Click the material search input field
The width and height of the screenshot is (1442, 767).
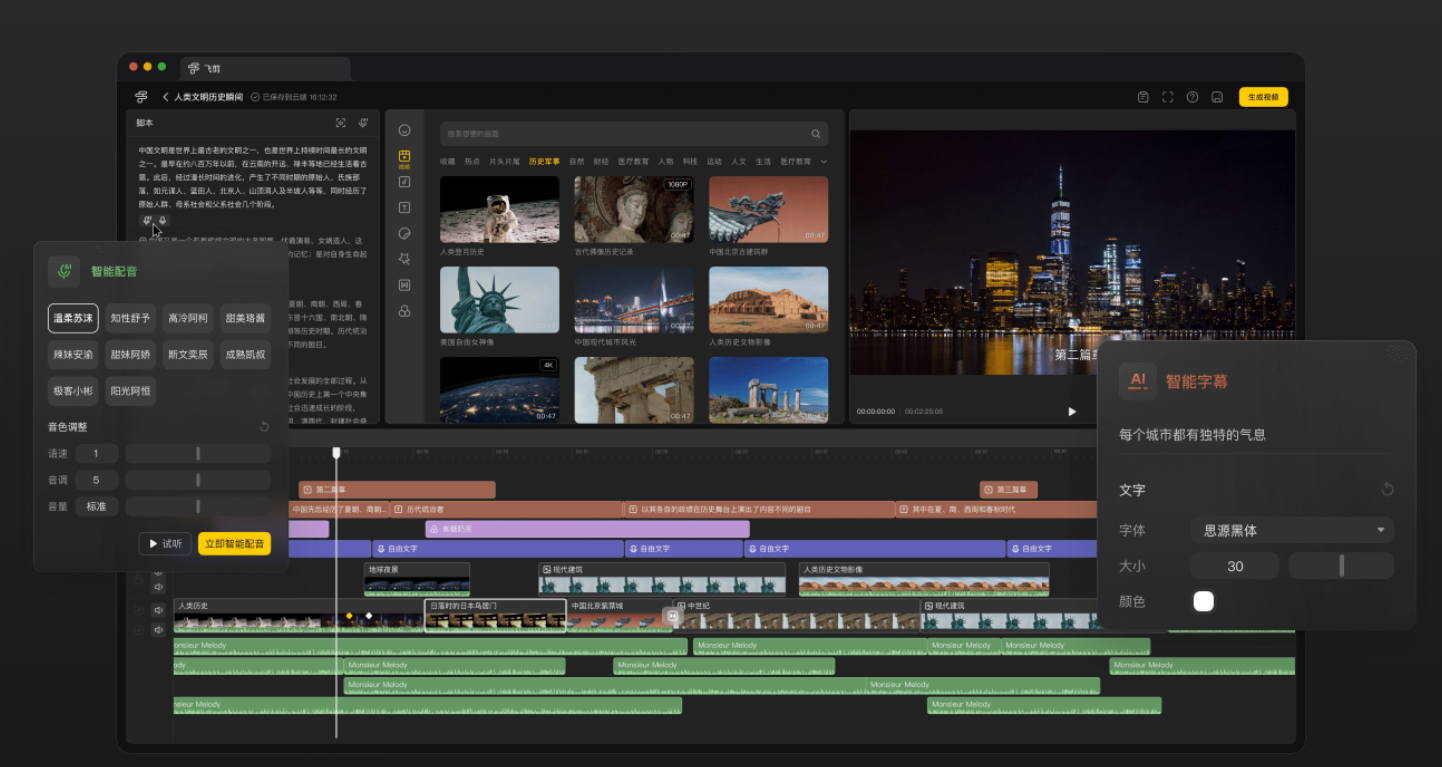click(634, 134)
